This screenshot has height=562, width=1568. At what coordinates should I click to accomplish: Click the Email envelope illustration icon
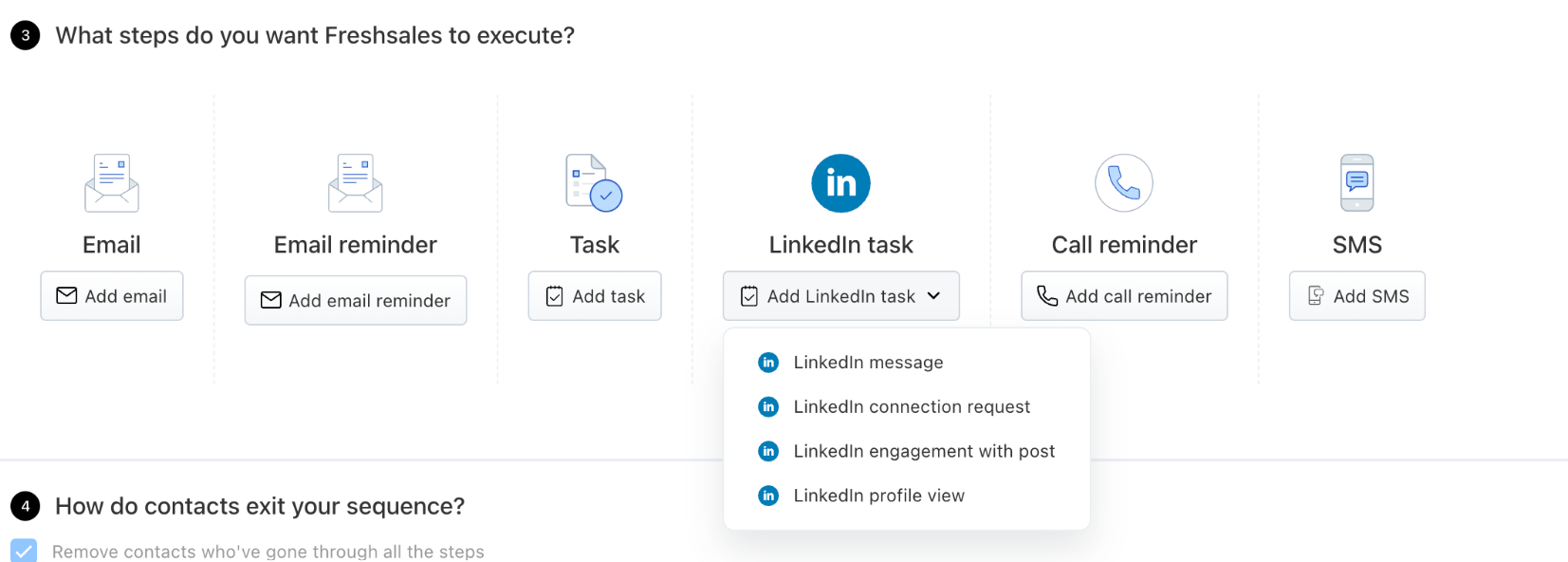coord(112,183)
